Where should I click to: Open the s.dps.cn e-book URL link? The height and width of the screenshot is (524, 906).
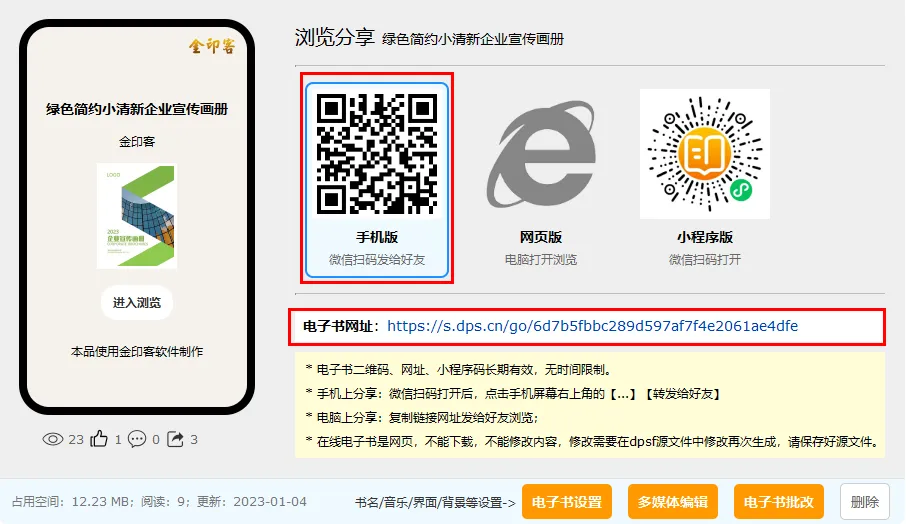(x=592, y=326)
